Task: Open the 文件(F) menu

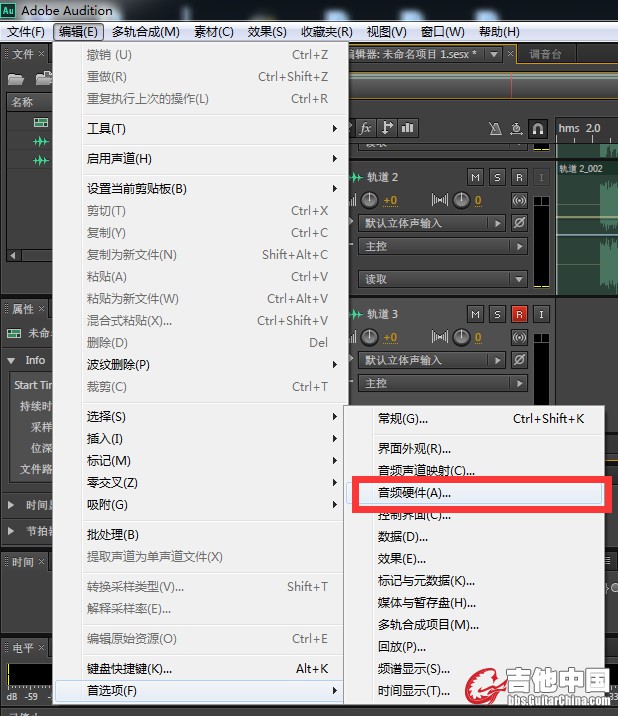Action: tap(26, 32)
